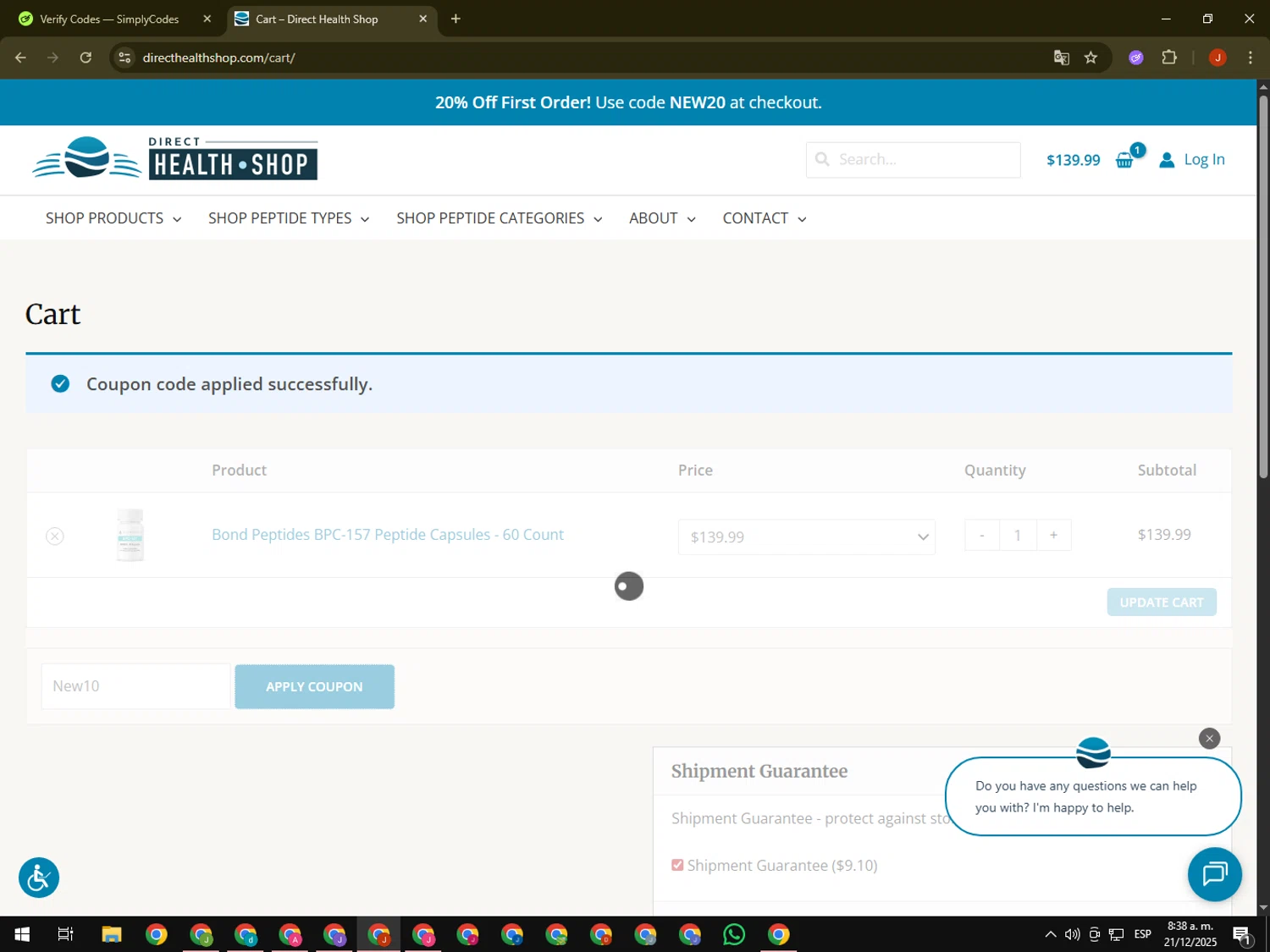Open Windows notification center
This screenshot has height=952, width=1270.
(1242, 935)
